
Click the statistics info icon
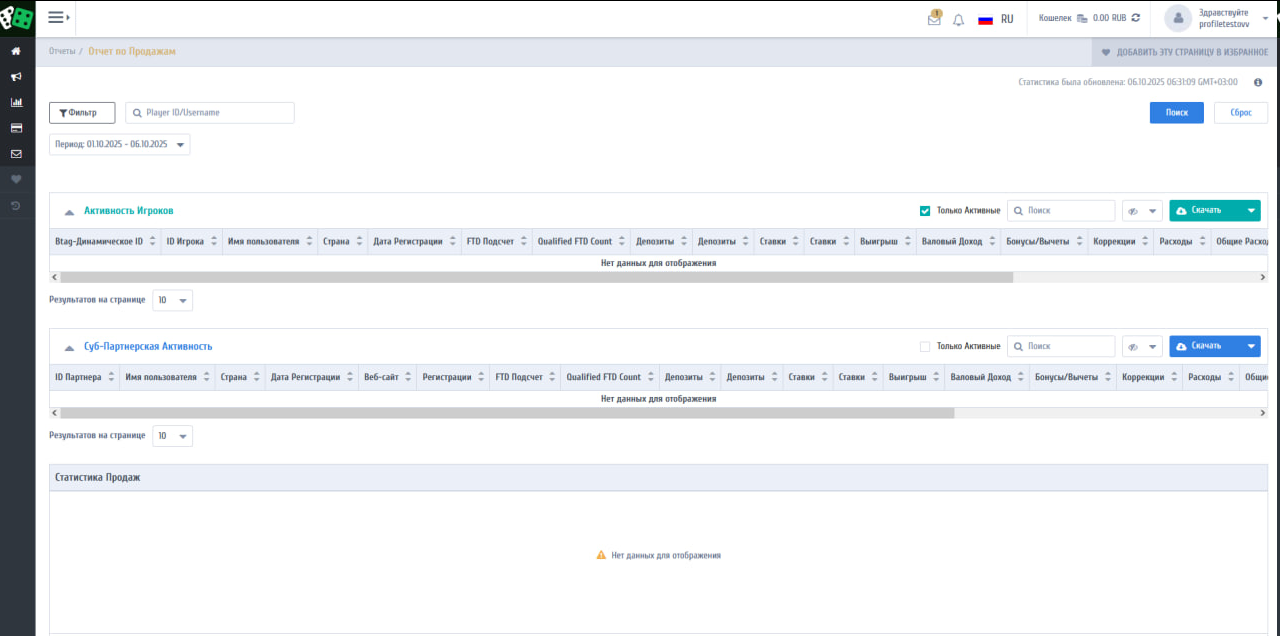click(x=1258, y=82)
